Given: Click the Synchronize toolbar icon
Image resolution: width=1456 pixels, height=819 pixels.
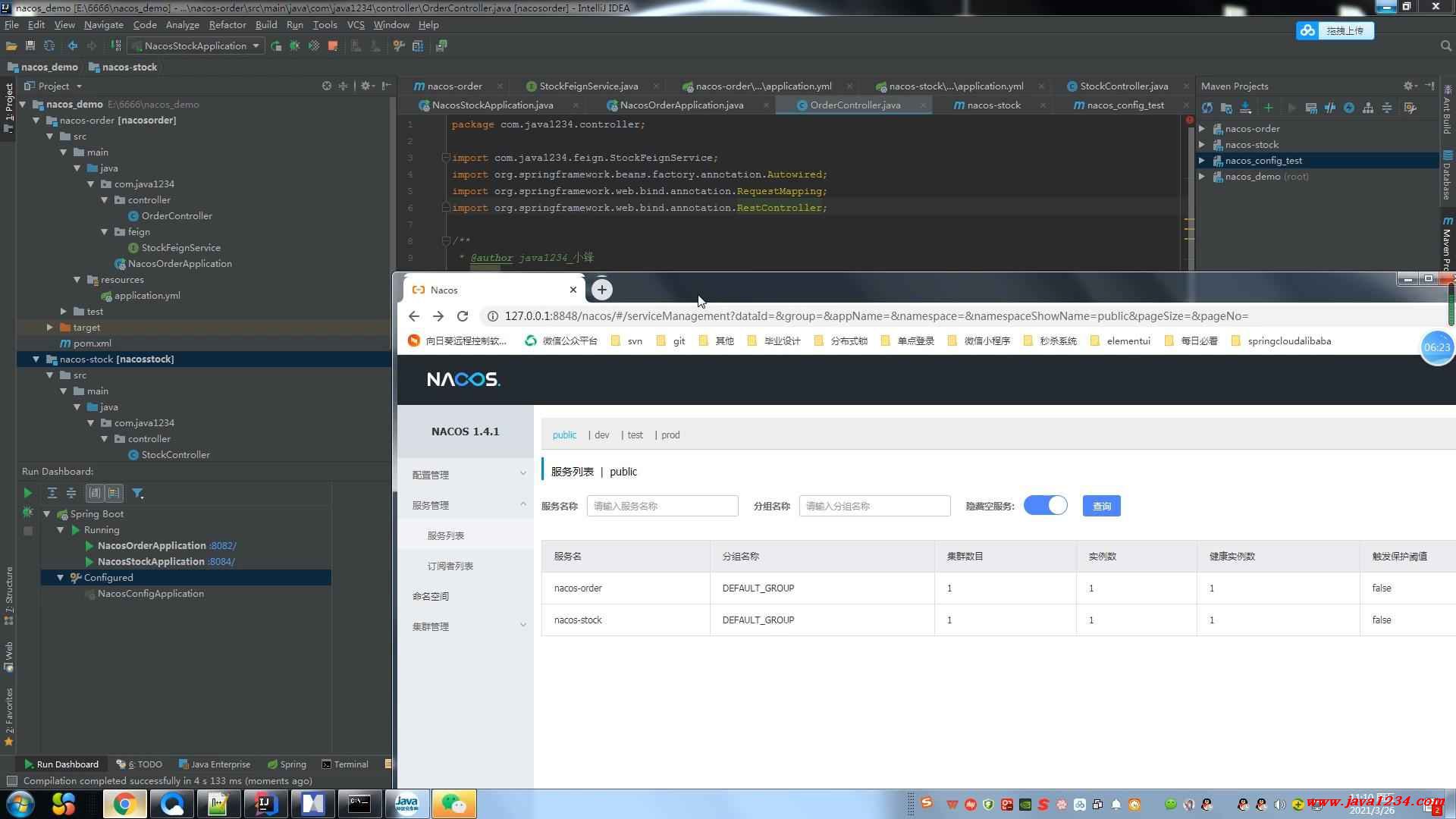Looking at the screenshot, I should coord(49,46).
